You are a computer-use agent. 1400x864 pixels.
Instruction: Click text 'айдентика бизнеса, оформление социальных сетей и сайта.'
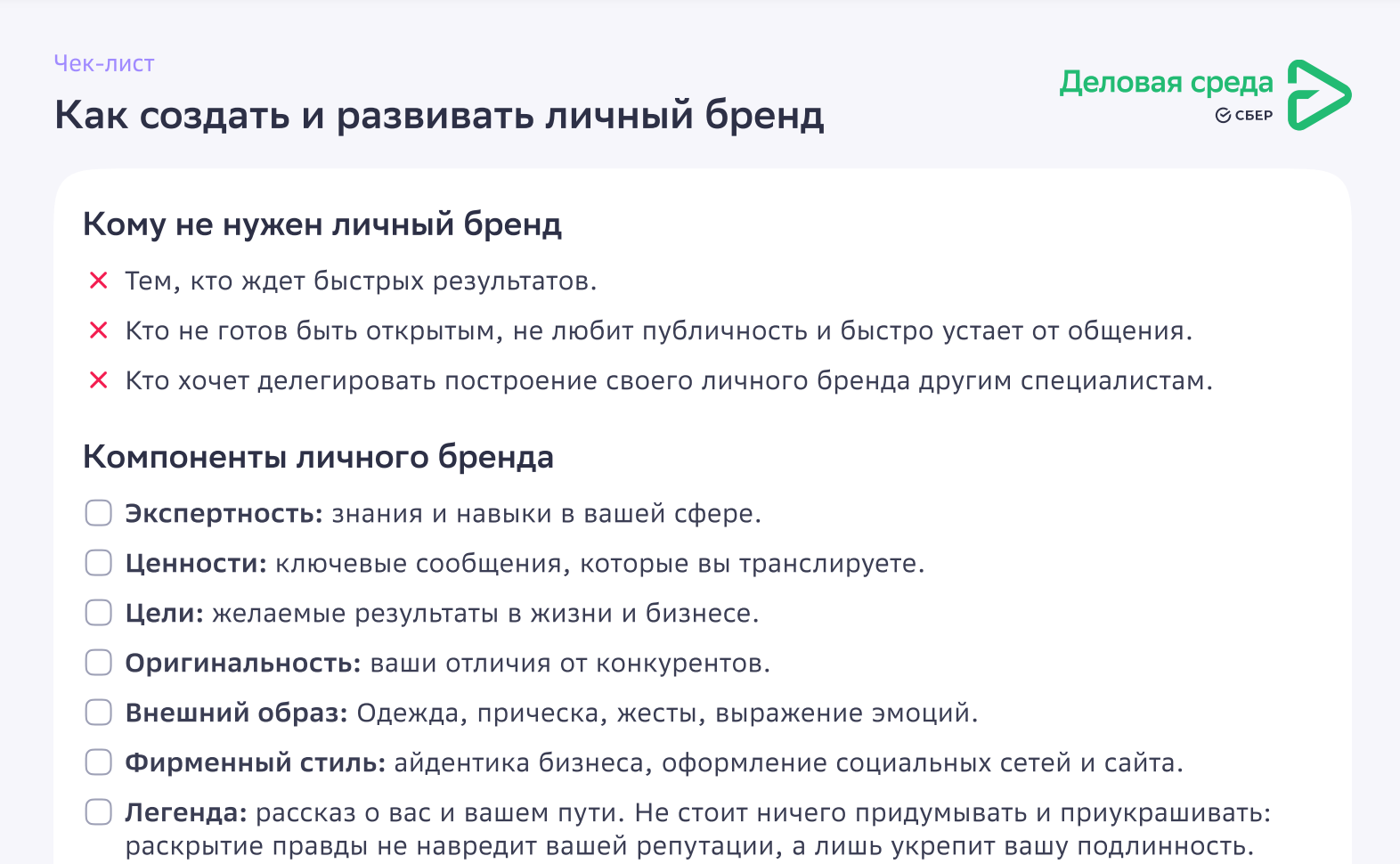789,763
